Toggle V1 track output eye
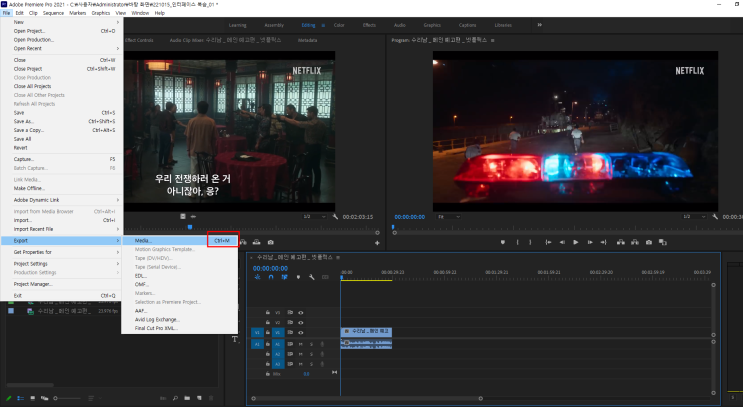743x407 pixels. (x=300, y=333)
